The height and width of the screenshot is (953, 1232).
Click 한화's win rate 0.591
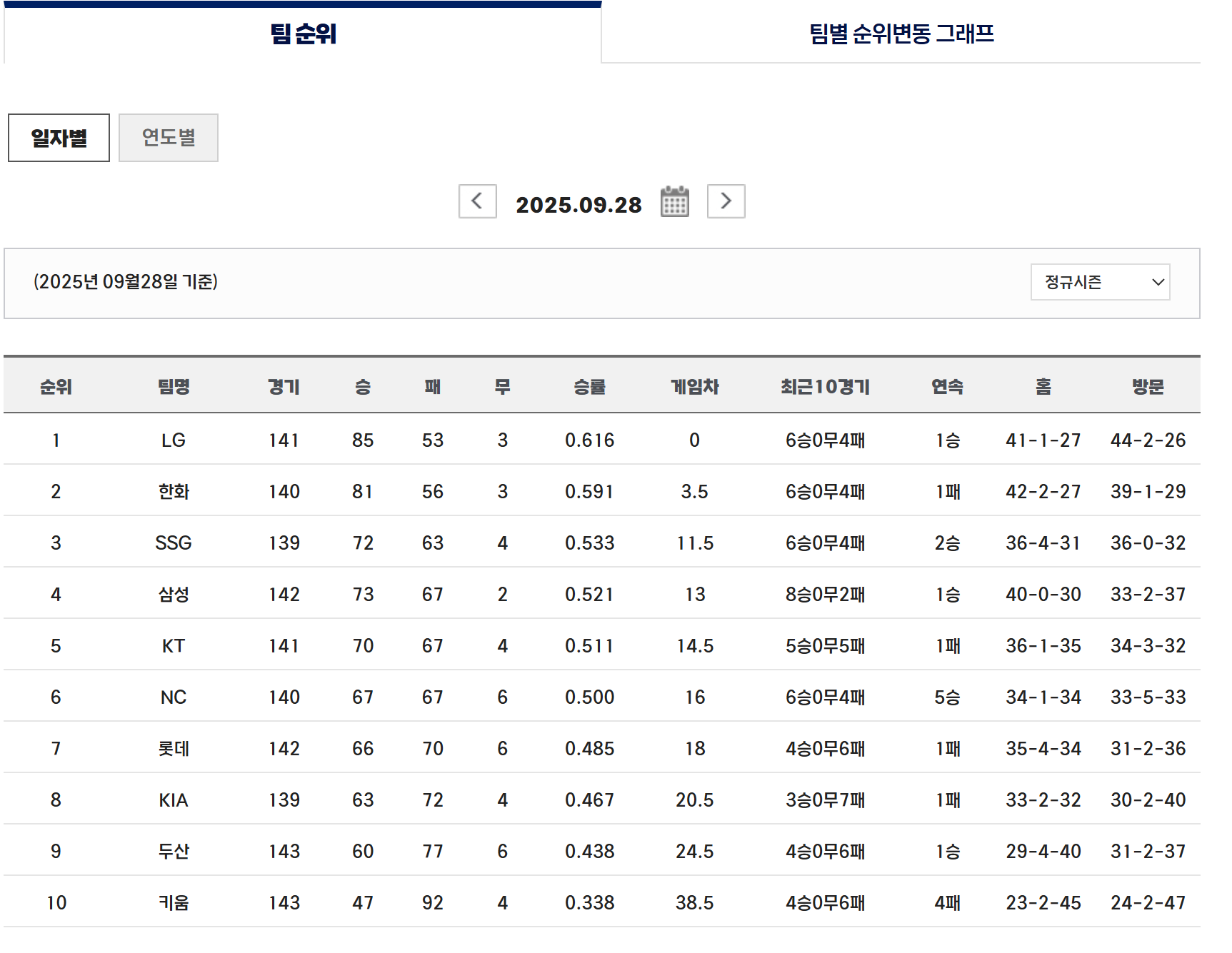click(x=589, y=491)
